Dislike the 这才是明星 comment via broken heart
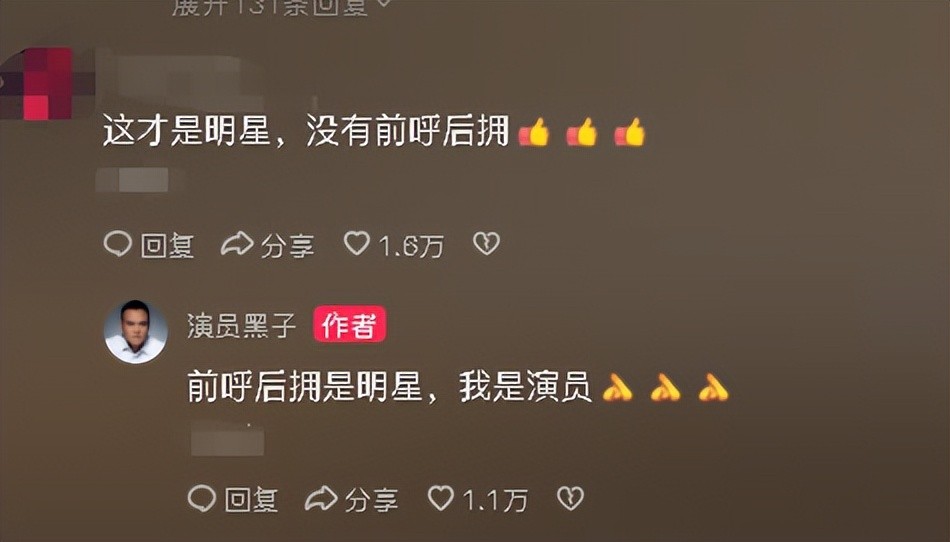This screenshot has width=950, height=542. (x=486, y=243)
